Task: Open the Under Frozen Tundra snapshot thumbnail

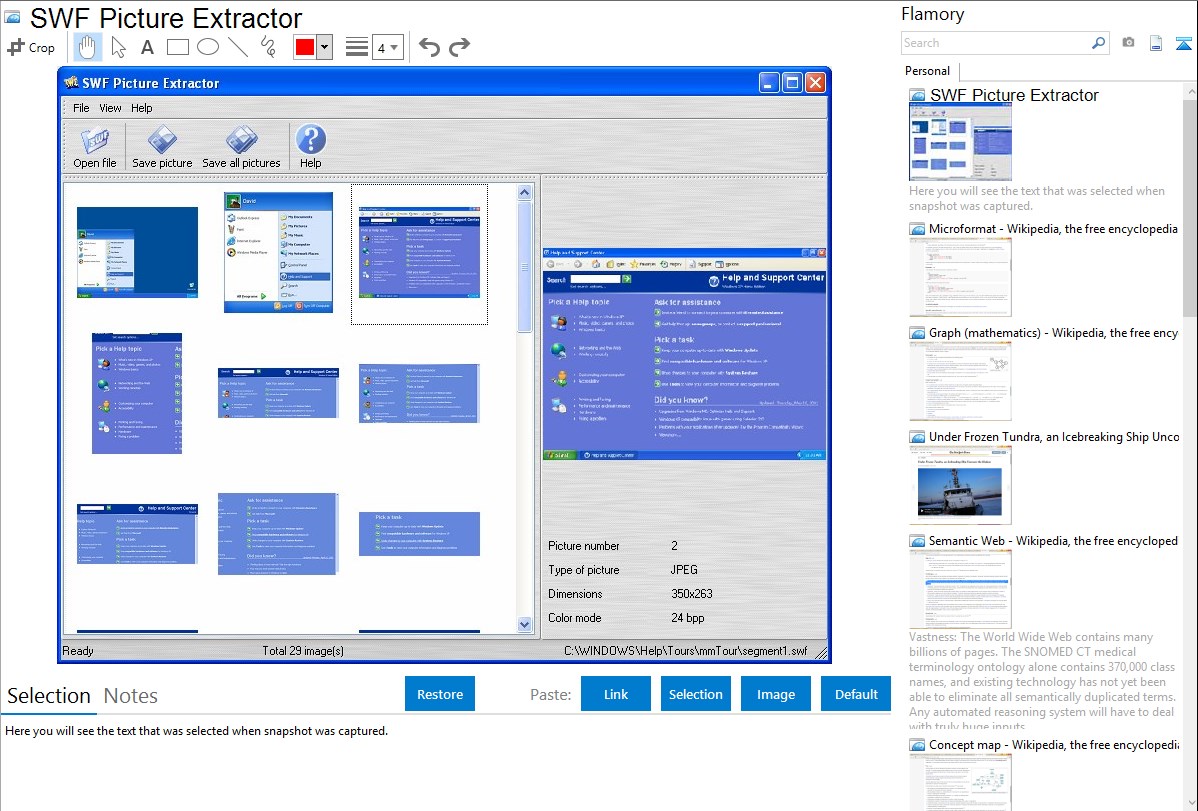Action: 960,486
